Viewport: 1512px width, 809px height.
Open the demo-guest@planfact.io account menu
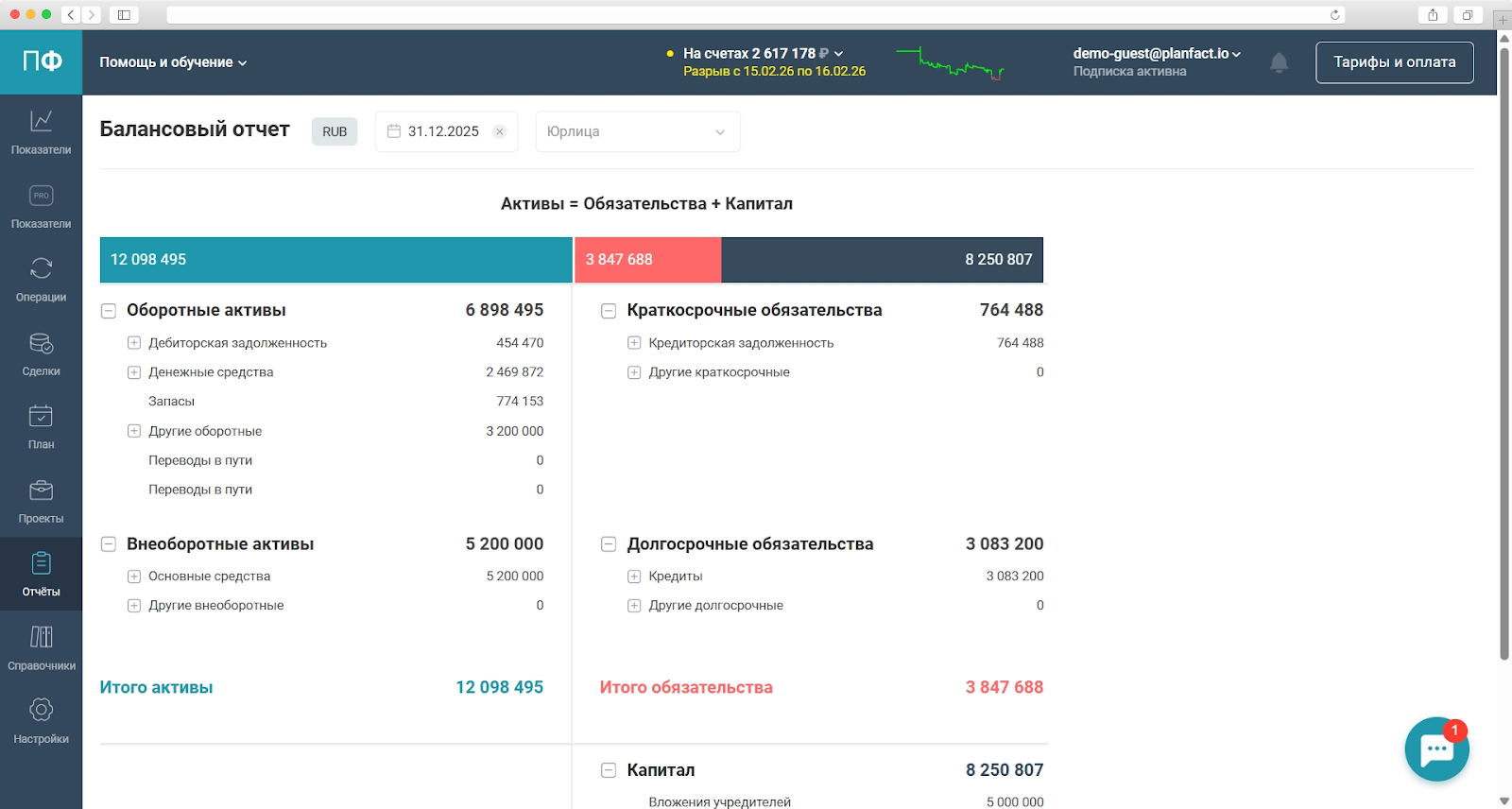click(x=1157, y=54)
